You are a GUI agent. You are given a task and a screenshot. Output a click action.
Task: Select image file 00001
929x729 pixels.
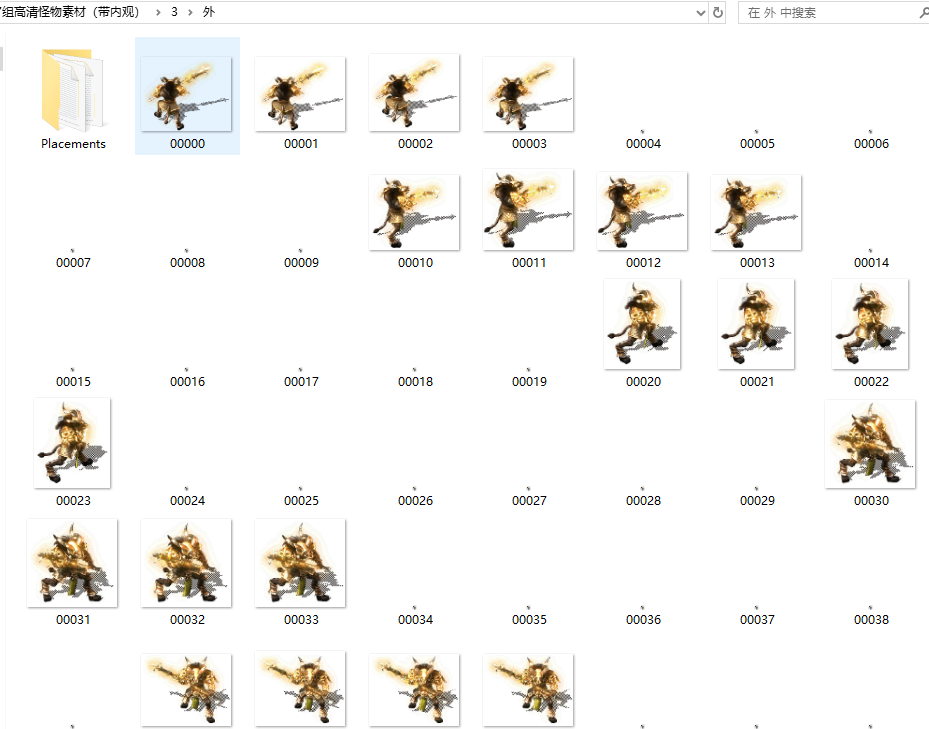[300, 94]
